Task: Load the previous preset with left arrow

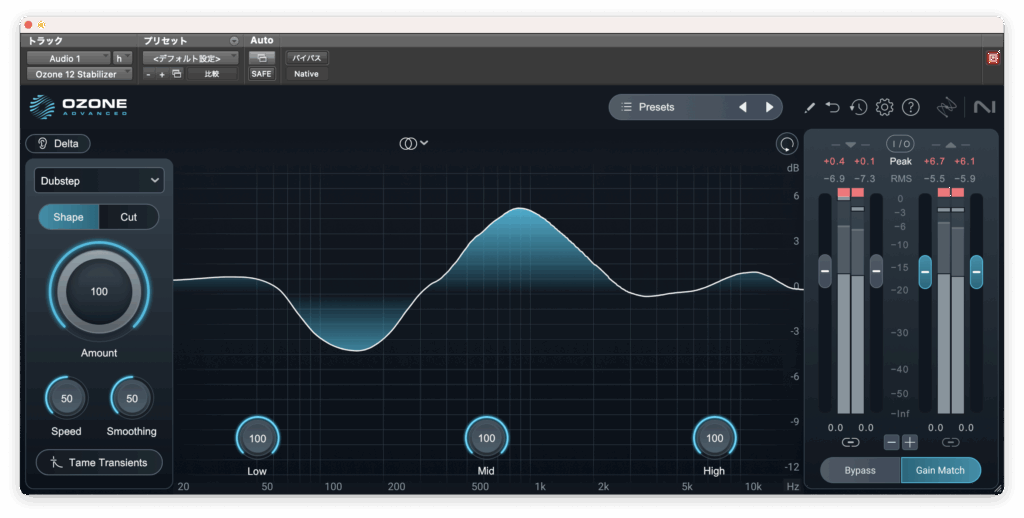Action: (742, 107)
